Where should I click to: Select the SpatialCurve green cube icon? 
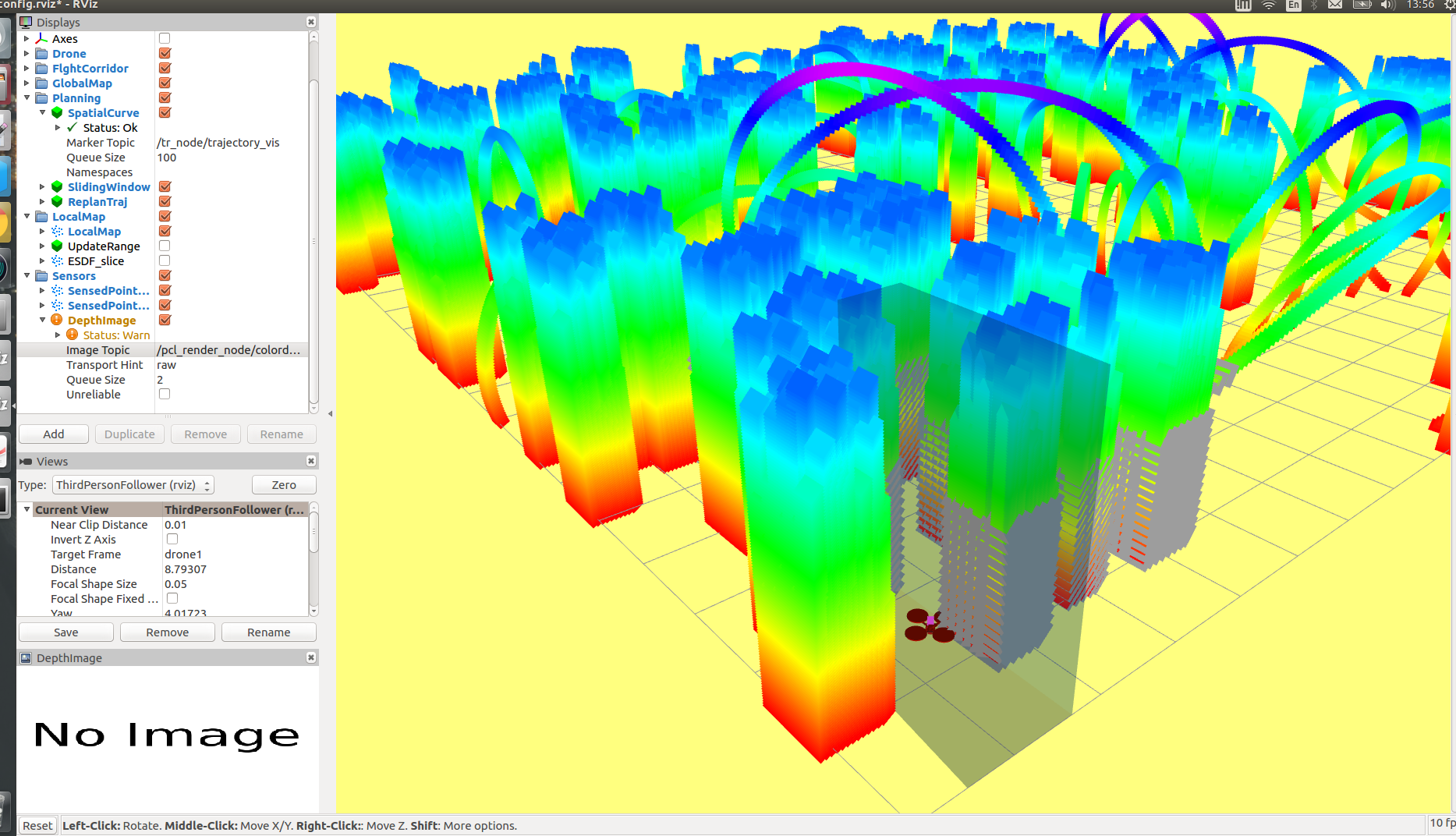coord(57,112)
